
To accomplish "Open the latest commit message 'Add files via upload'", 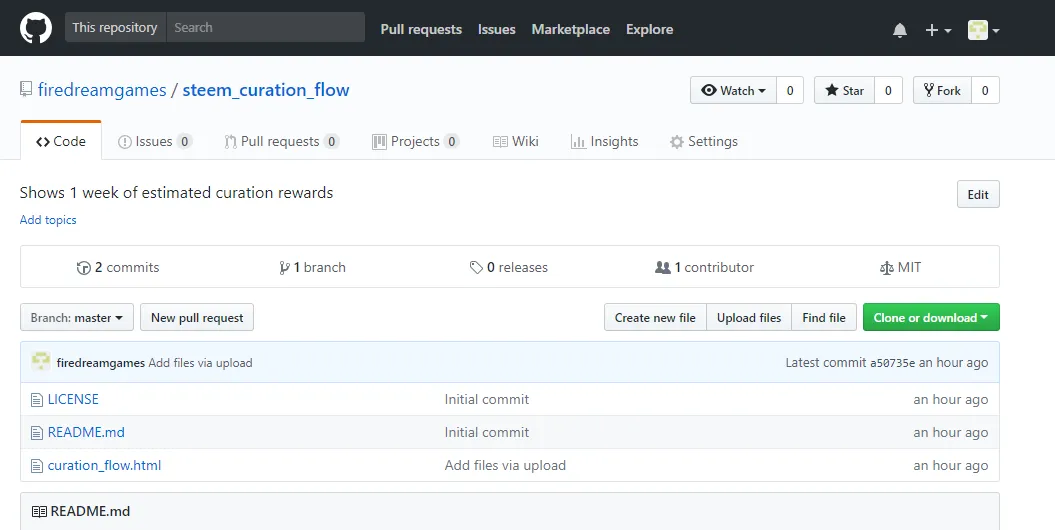I will pyautogui.click(x=201, y=363).
